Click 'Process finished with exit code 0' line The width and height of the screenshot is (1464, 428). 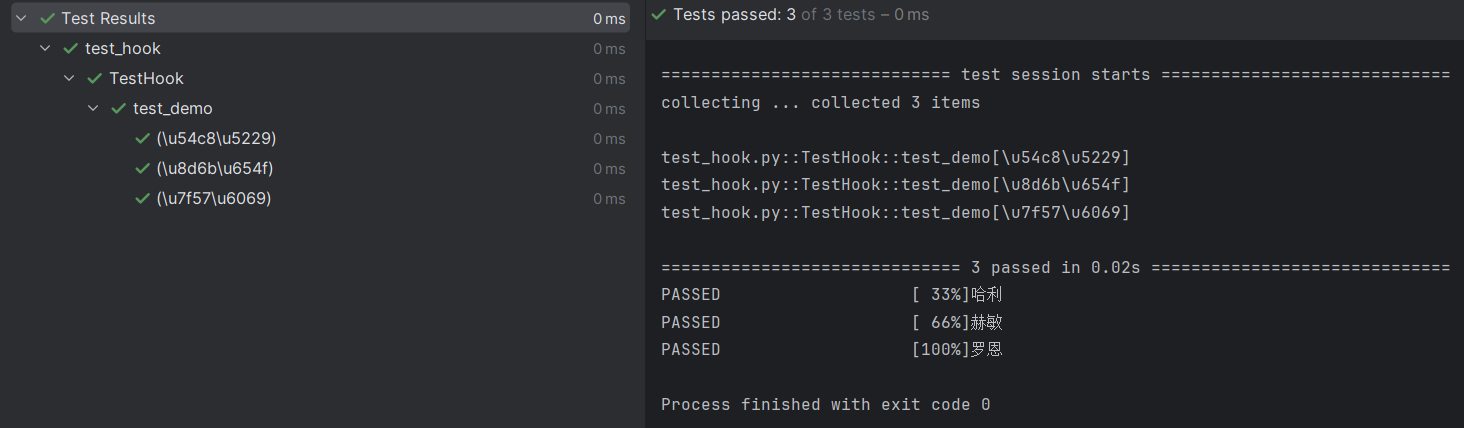click(825, 405)
